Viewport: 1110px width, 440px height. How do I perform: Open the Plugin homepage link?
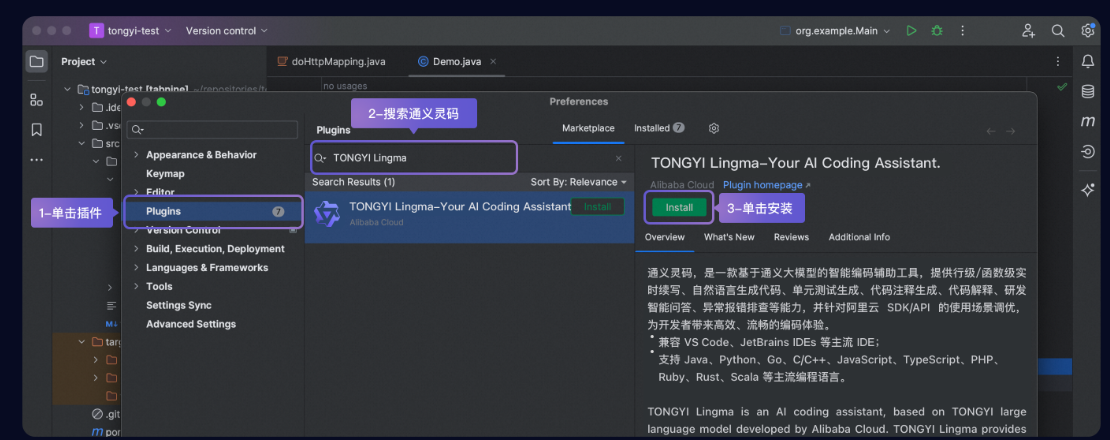coord(767,185)
